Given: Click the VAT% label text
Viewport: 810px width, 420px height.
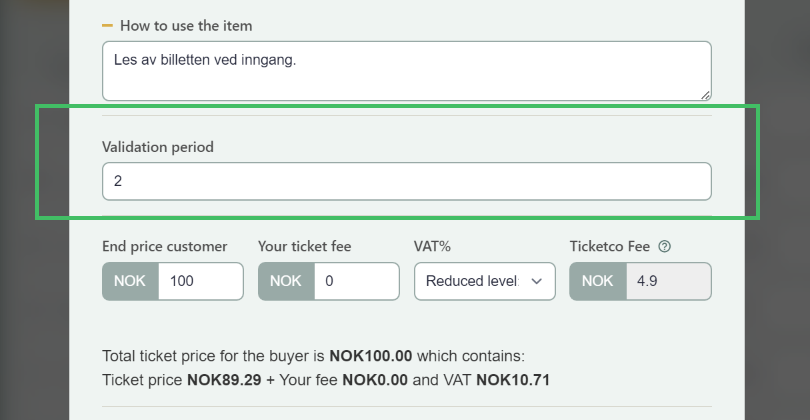Looking at the screenshot, I should click(432, 246).
